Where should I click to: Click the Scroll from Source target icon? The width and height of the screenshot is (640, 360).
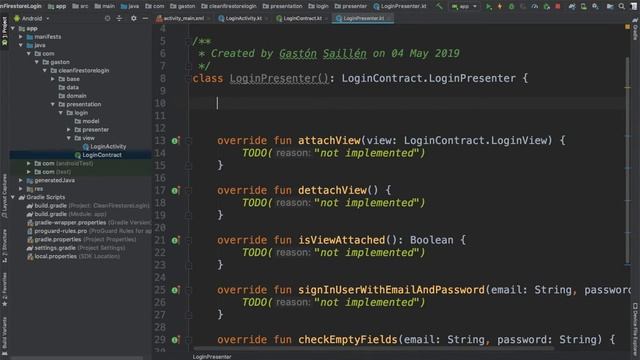(107, 18)
